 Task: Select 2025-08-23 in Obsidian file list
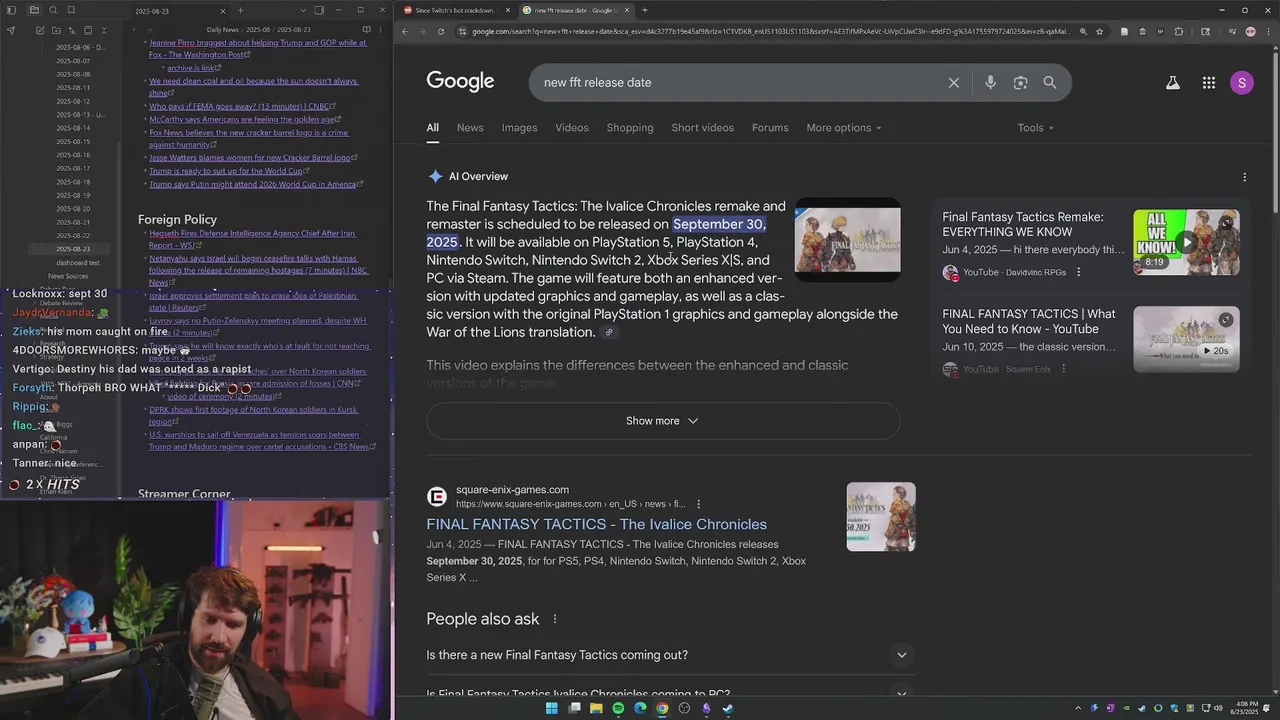coord(73,249)
